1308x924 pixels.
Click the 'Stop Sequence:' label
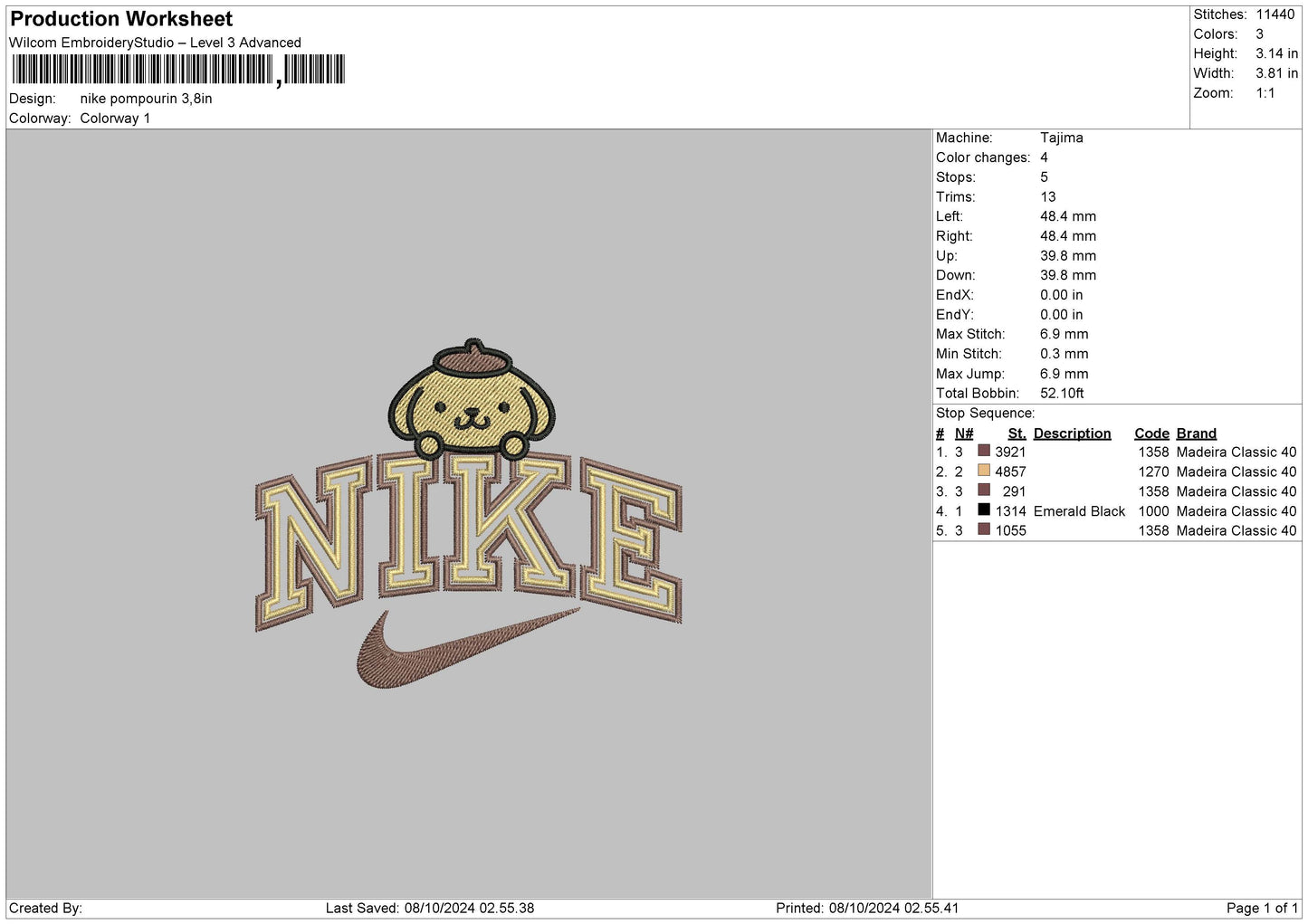point(985,413)
